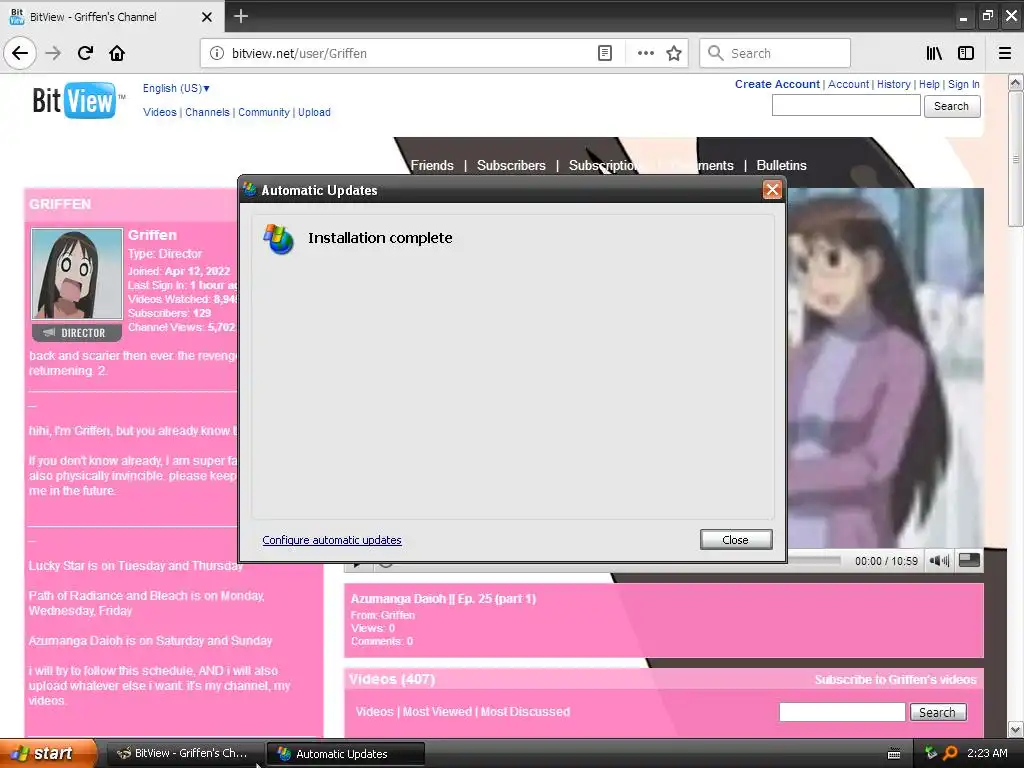Open the Upload navigation link
The image size is (1024, 768).
click(x=314, y=112)
